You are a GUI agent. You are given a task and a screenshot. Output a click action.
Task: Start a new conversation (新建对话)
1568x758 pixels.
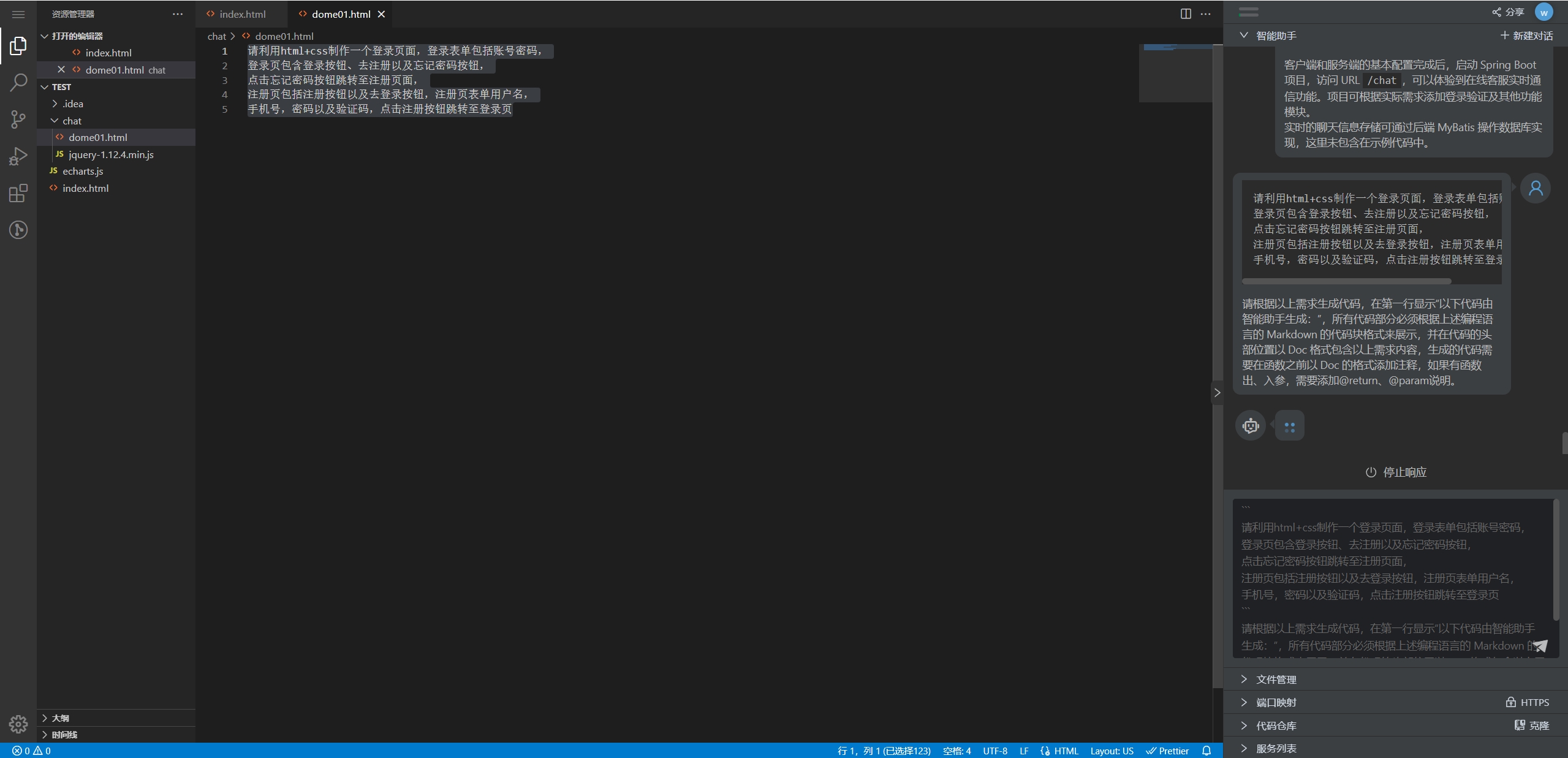[x=1526, y=36]
